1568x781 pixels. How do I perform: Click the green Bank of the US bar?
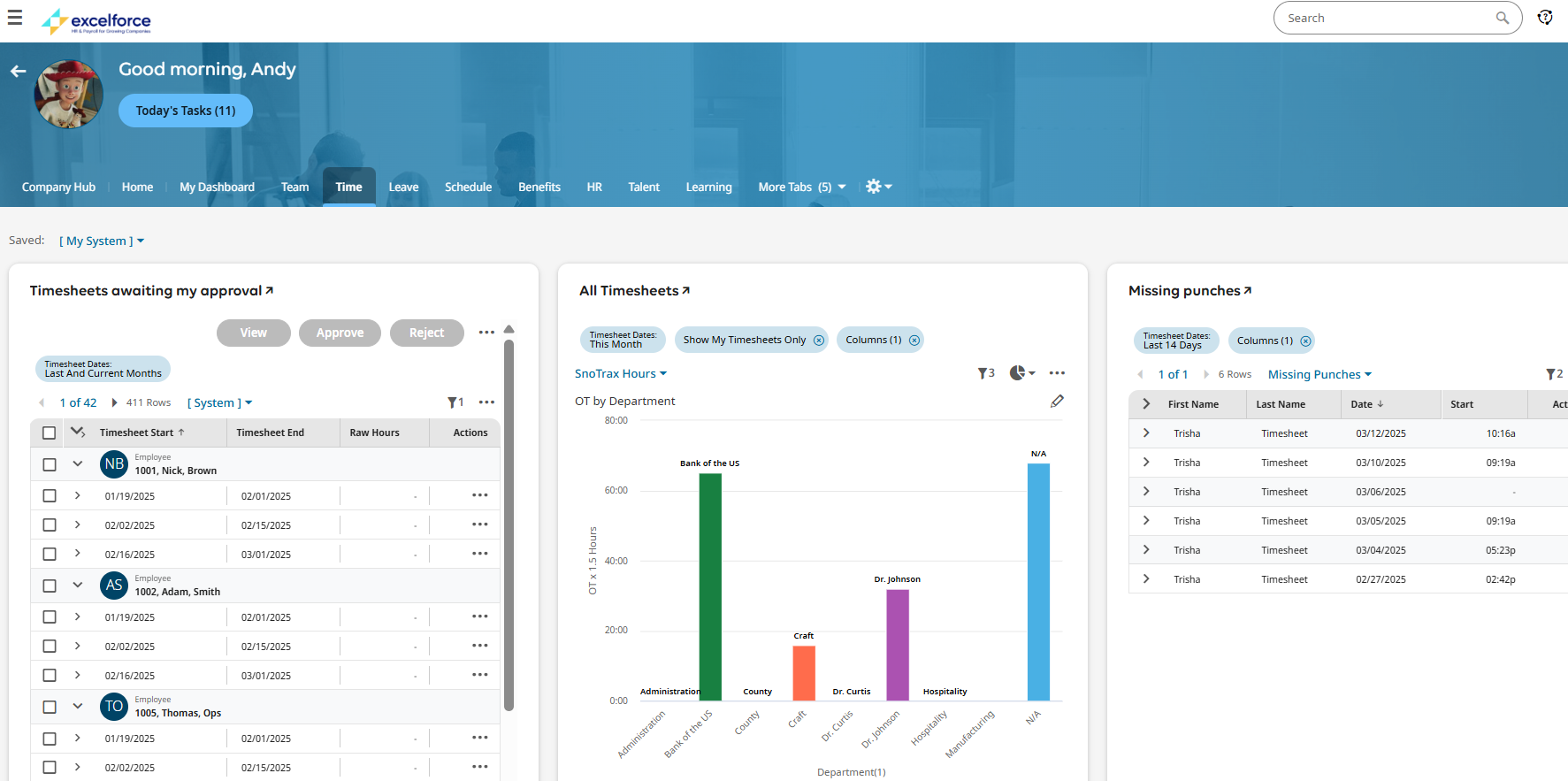point(710,587)
